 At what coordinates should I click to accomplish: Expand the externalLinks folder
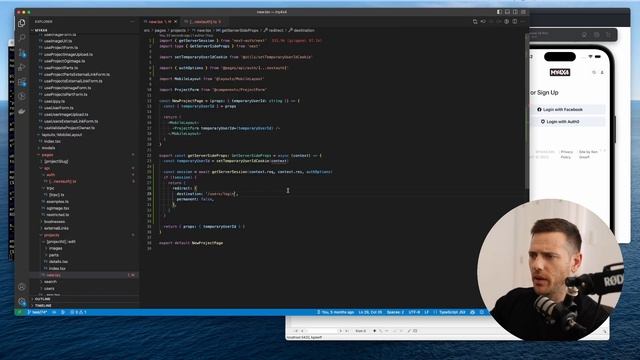tap(56, 228)
